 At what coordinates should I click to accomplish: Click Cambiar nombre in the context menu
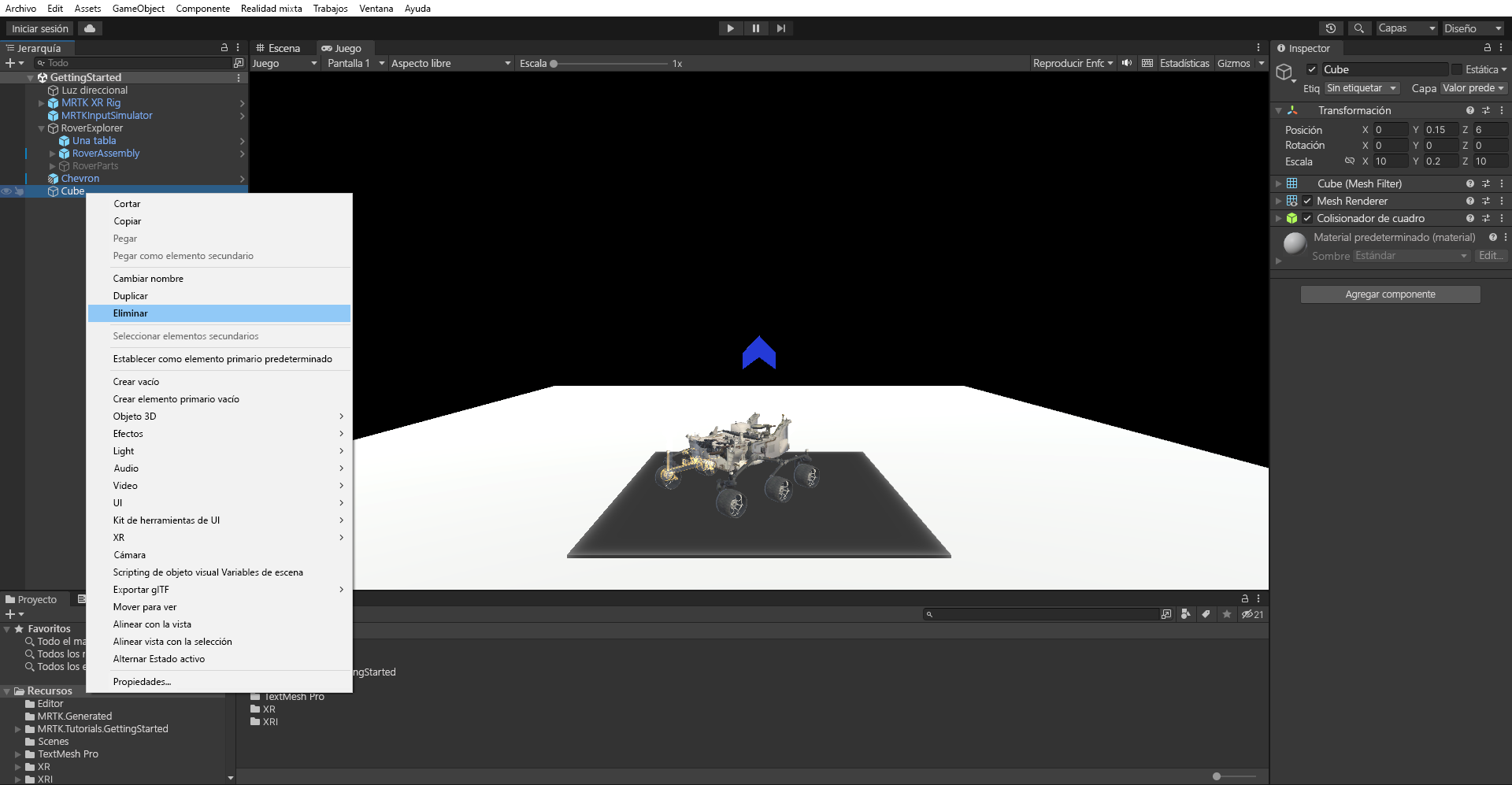220,279
